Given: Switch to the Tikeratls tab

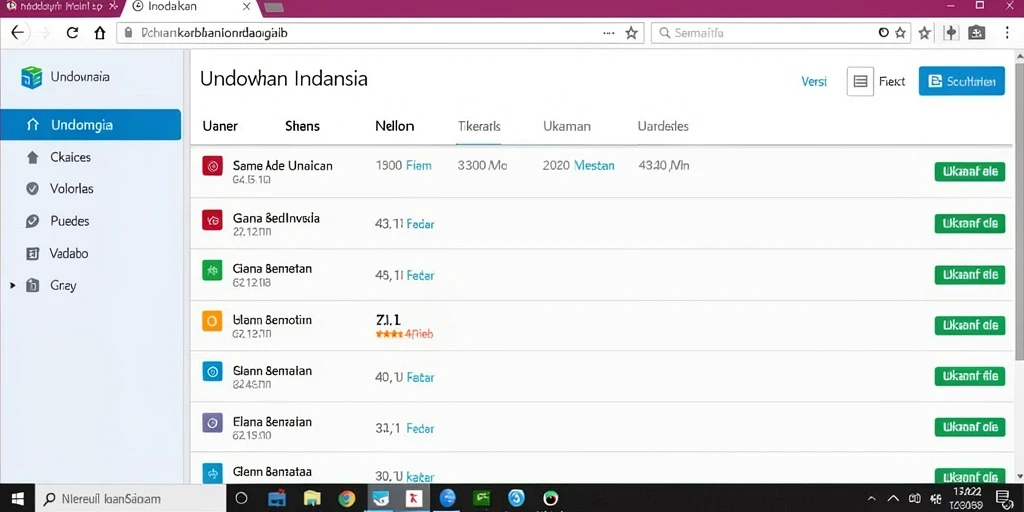Looking at the screenshot, I should click(479, 126).
